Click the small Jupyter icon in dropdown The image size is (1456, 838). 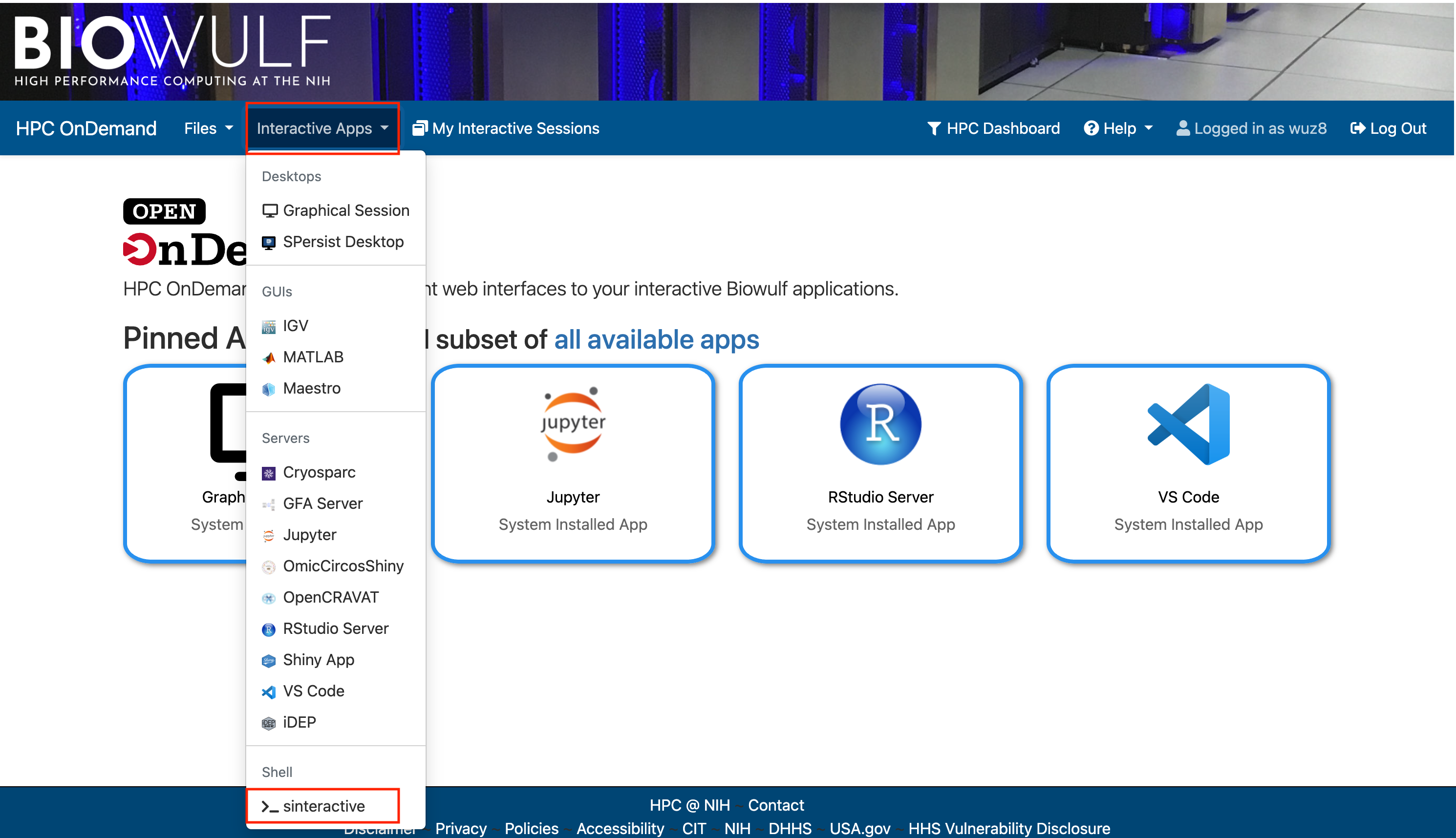269,535
